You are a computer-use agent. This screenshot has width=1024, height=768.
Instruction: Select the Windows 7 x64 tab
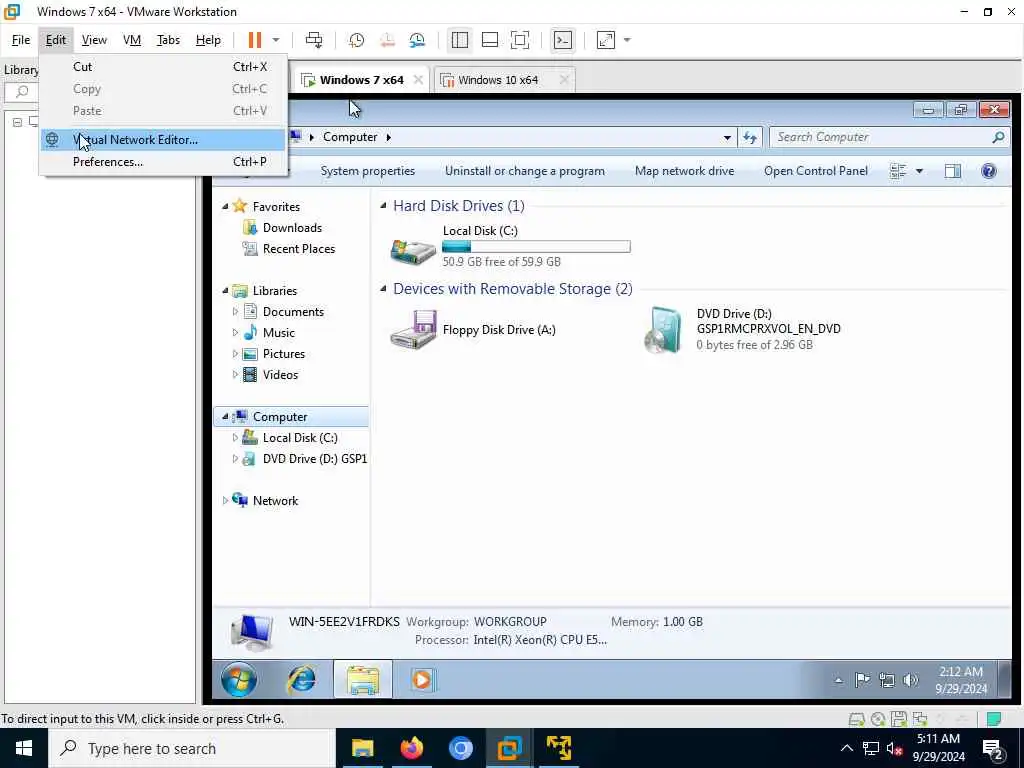(x=362, y=80)
